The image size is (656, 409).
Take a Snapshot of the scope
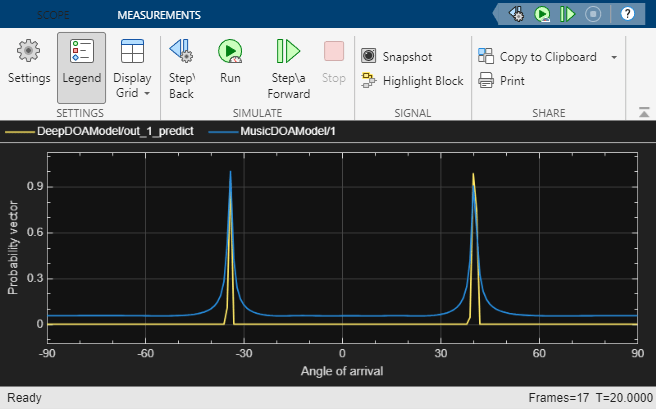coord(397,57)
